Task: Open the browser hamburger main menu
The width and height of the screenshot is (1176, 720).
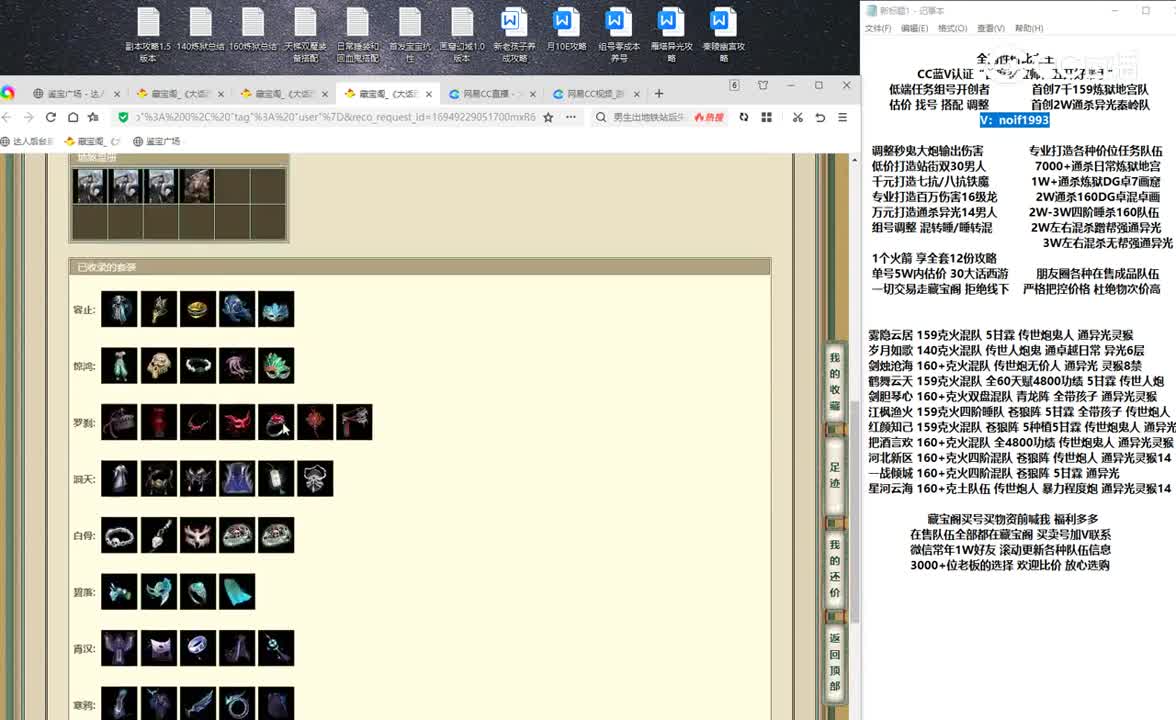Action: [842, 117]
